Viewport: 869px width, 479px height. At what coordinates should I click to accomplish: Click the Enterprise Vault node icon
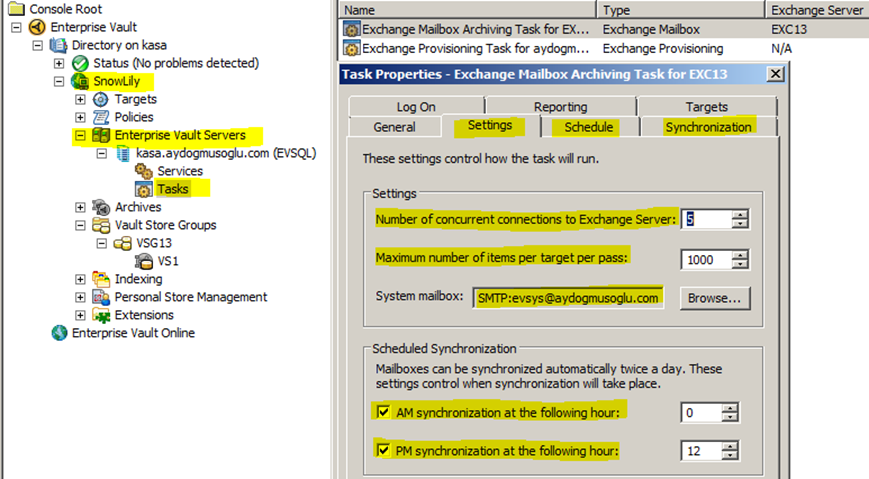37,27
